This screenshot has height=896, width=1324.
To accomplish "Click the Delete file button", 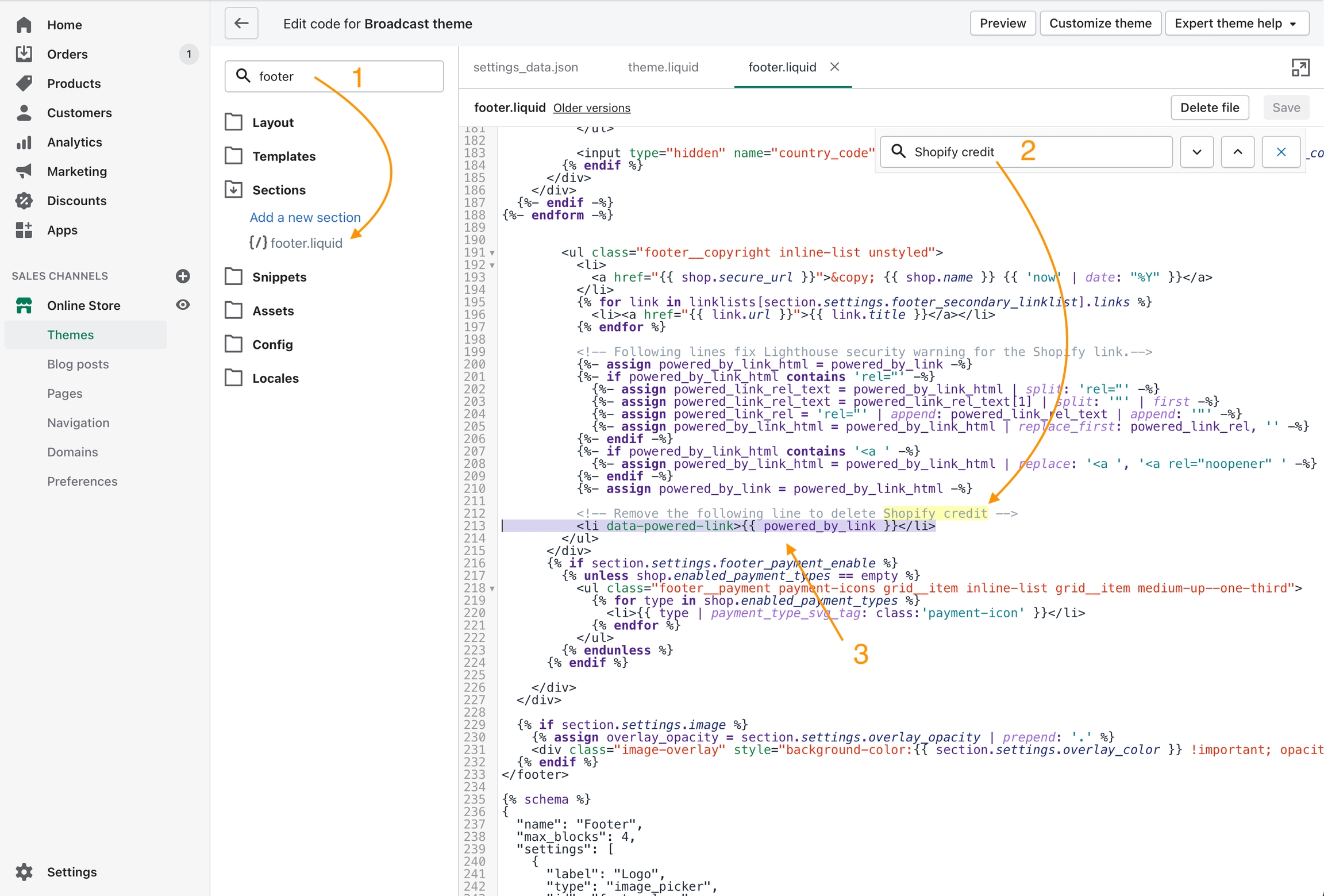I will pyautogui.click(x=1209, y=107).
